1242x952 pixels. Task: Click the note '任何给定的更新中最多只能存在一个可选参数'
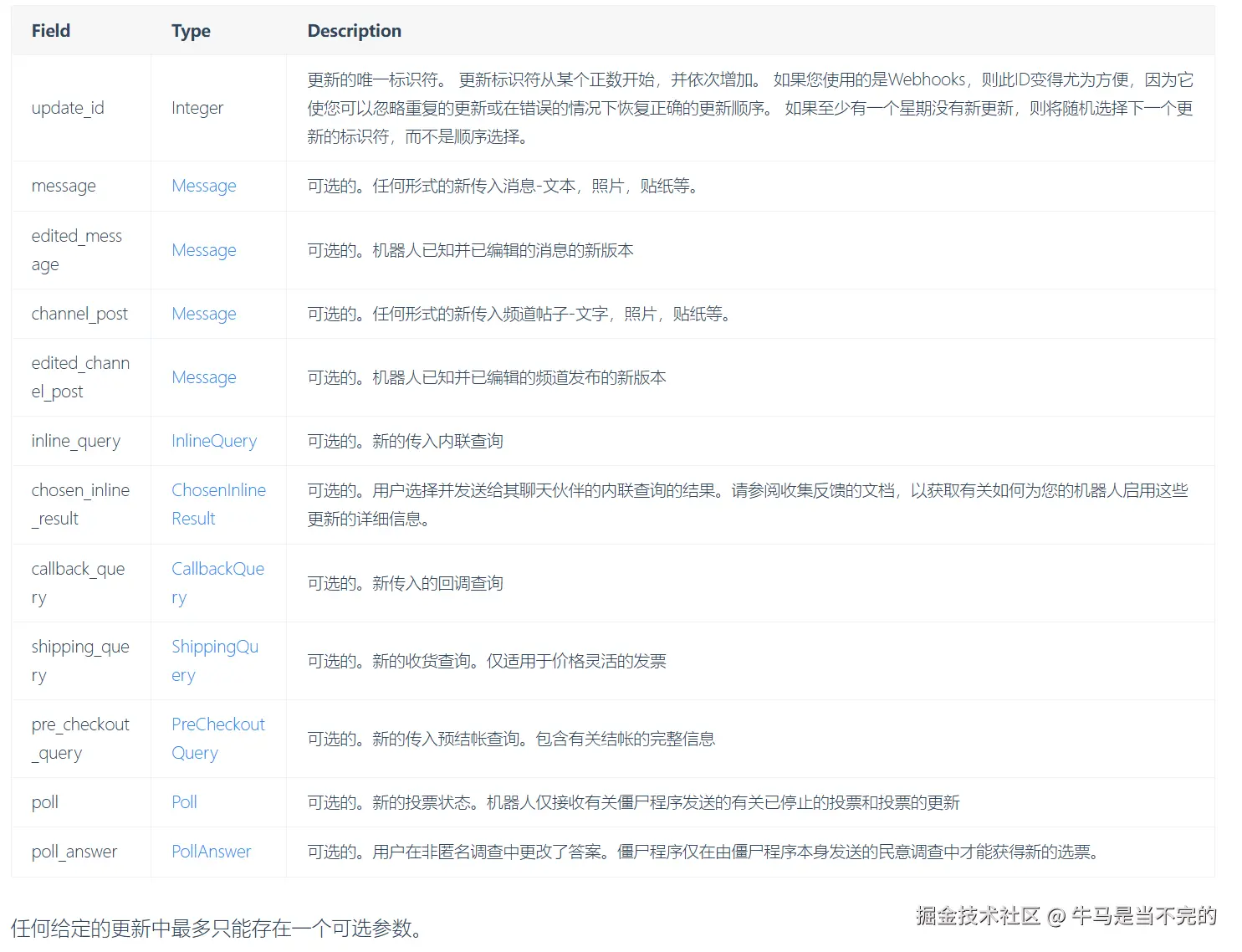(217, 928)
